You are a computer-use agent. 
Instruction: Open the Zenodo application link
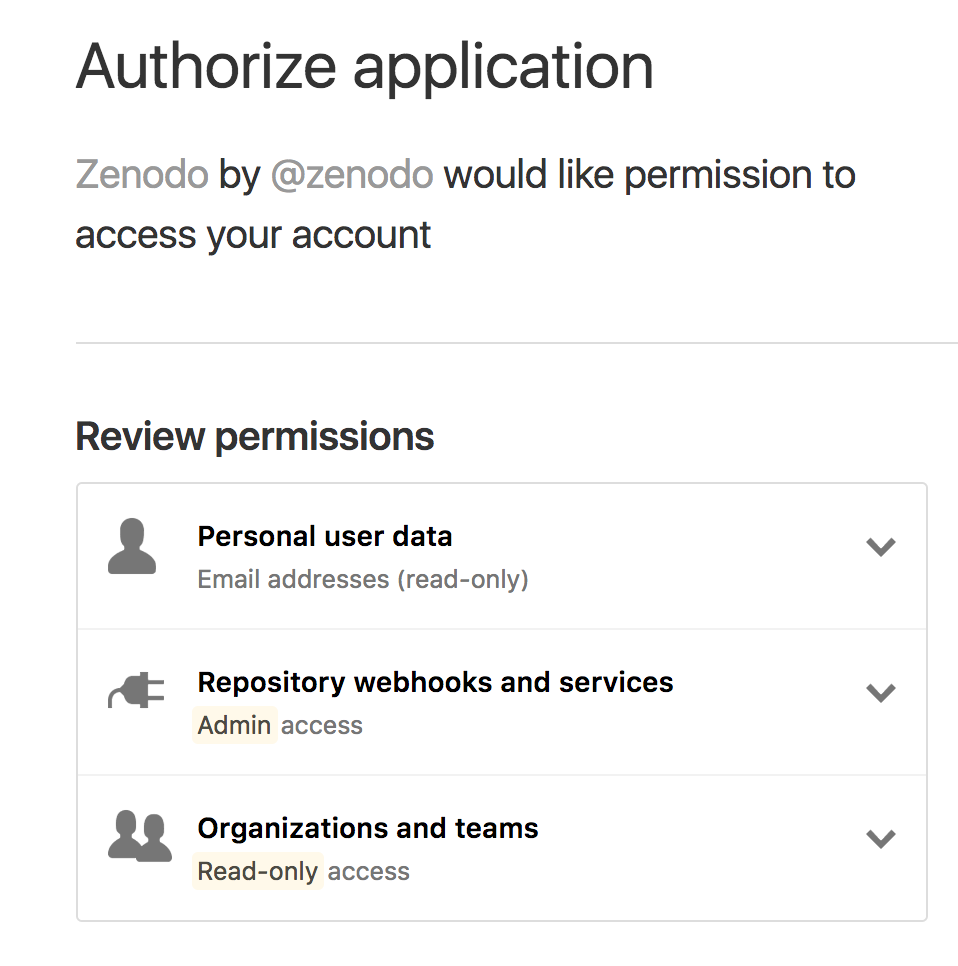(142, 174)
